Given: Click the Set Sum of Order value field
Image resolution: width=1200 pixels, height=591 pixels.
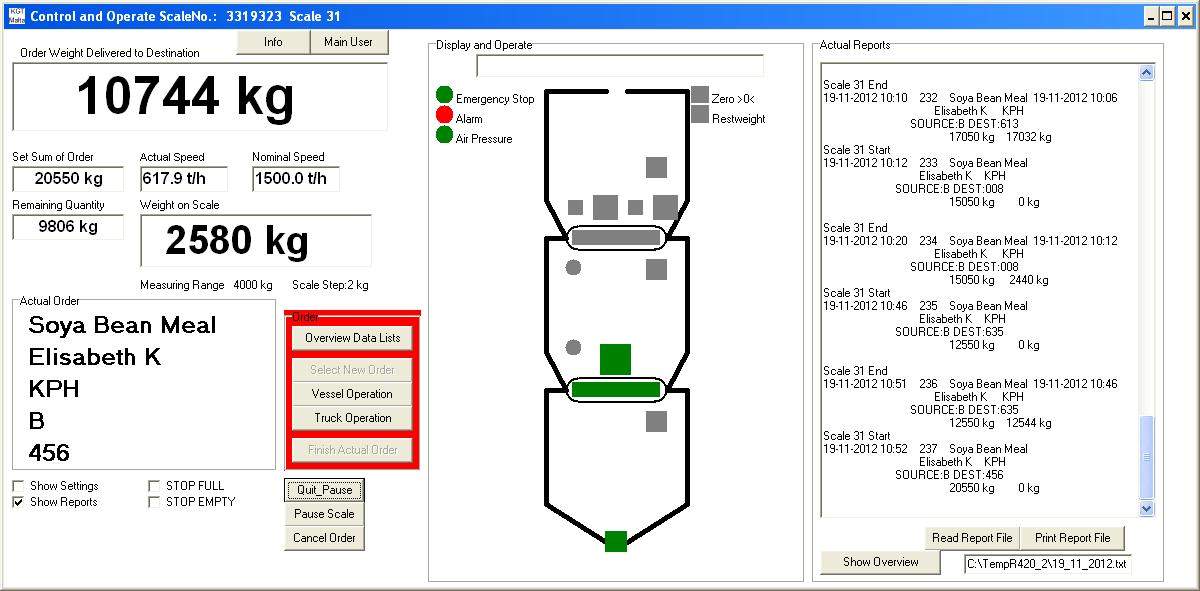Looking at the screenshot, I should 68,179.
